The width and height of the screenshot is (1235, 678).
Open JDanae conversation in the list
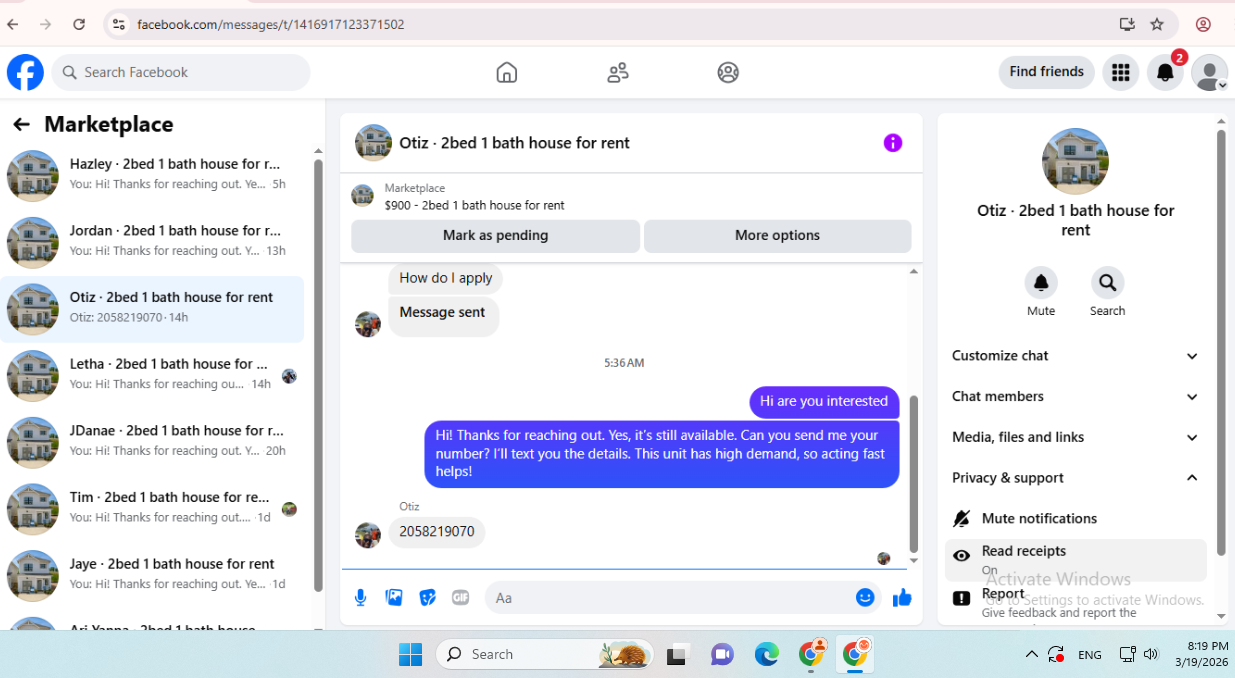(153, 442)
